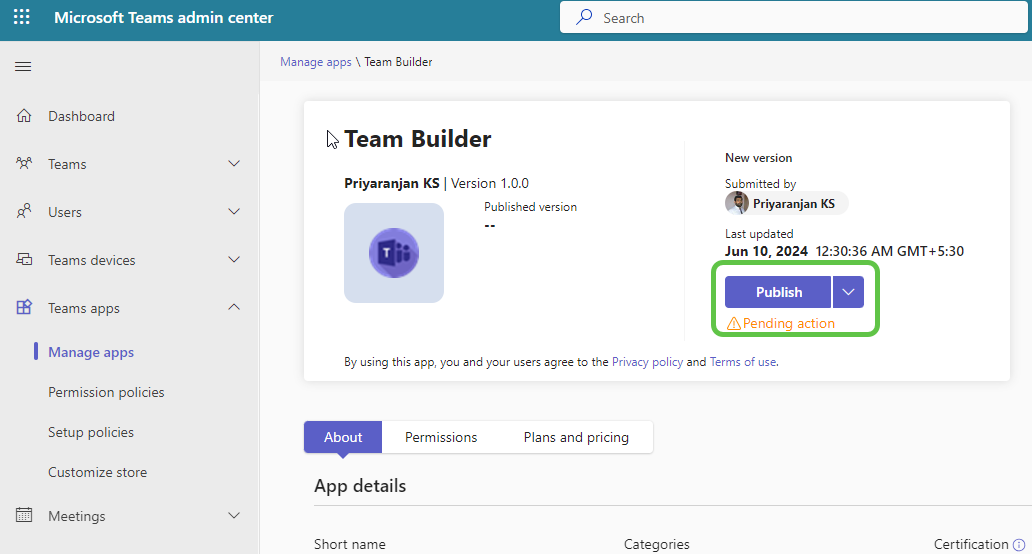Click the Version 1.0.0 text
This screenshot has width=1032, height=554.
coord(490,183)
